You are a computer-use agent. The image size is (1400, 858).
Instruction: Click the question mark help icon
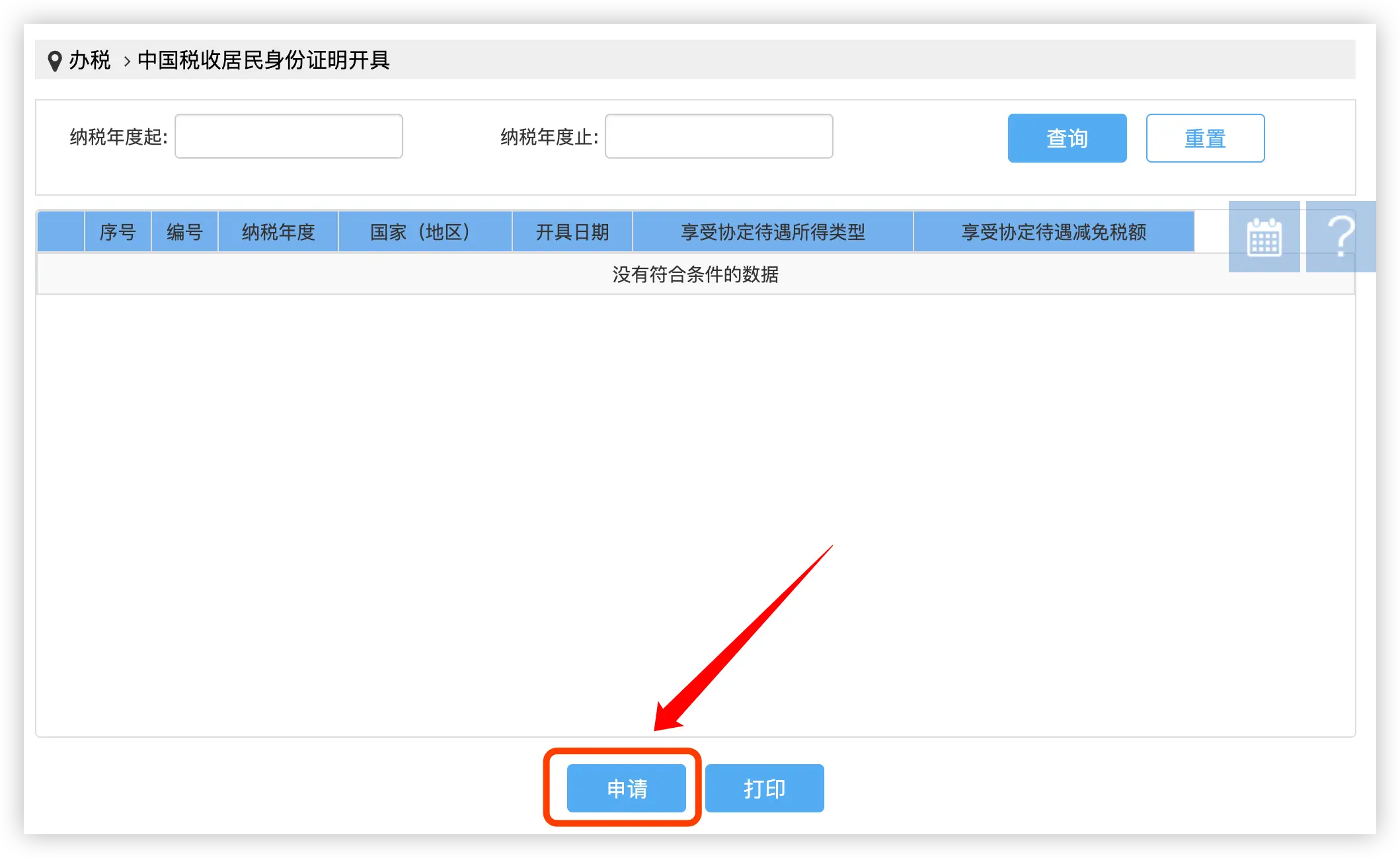click(1341, 237)
